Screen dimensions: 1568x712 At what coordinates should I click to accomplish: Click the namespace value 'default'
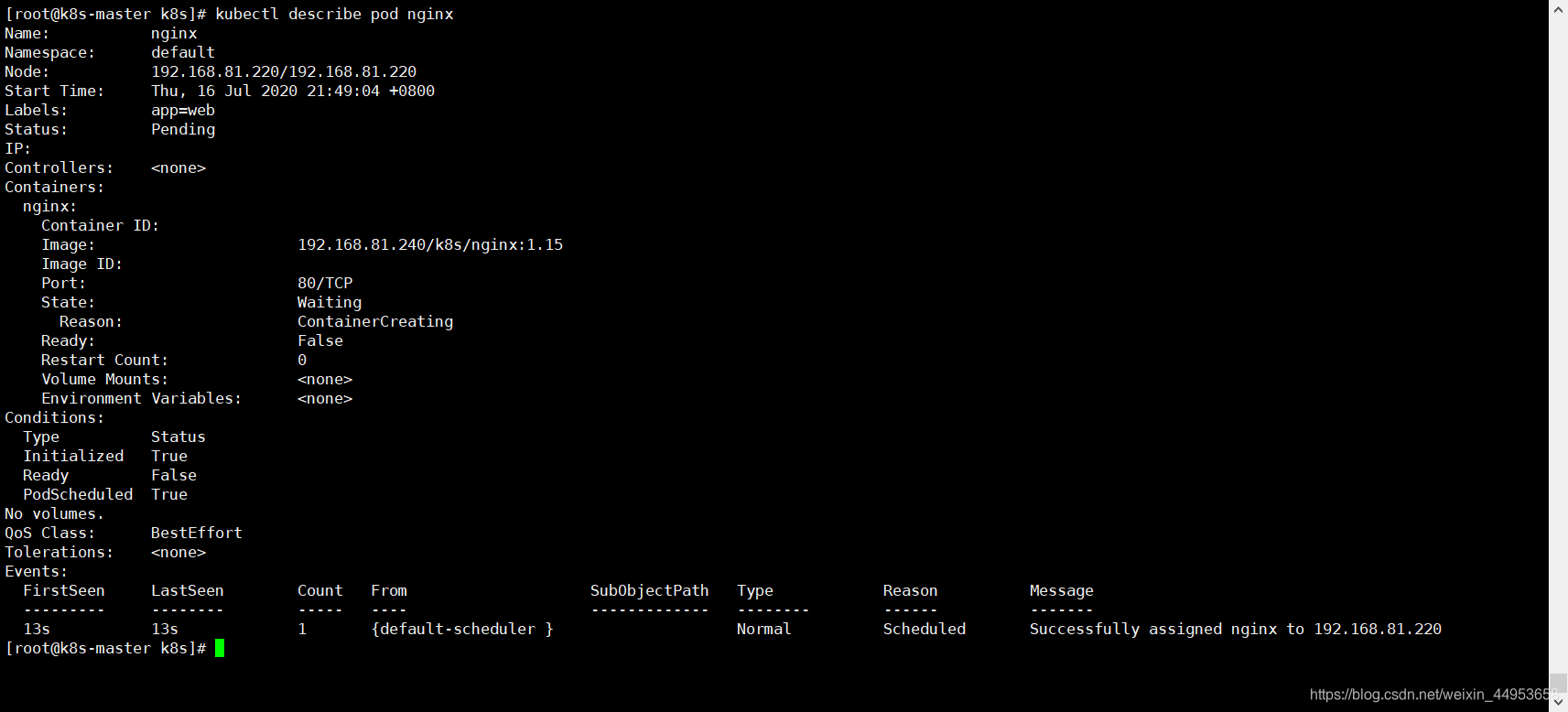tap(183, 52)
